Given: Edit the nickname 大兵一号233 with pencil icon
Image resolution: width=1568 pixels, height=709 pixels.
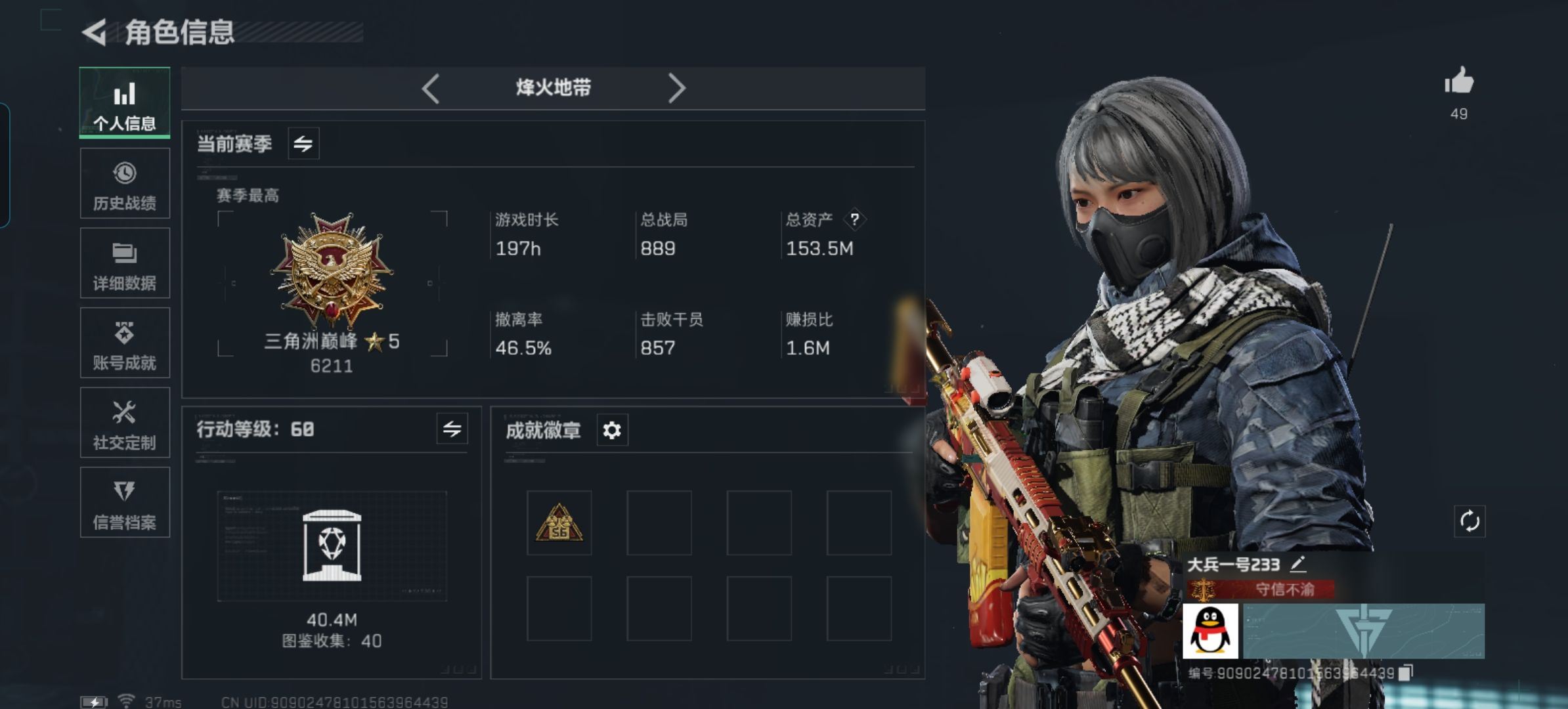Looking at the screenshot, I should [1297, 564].
